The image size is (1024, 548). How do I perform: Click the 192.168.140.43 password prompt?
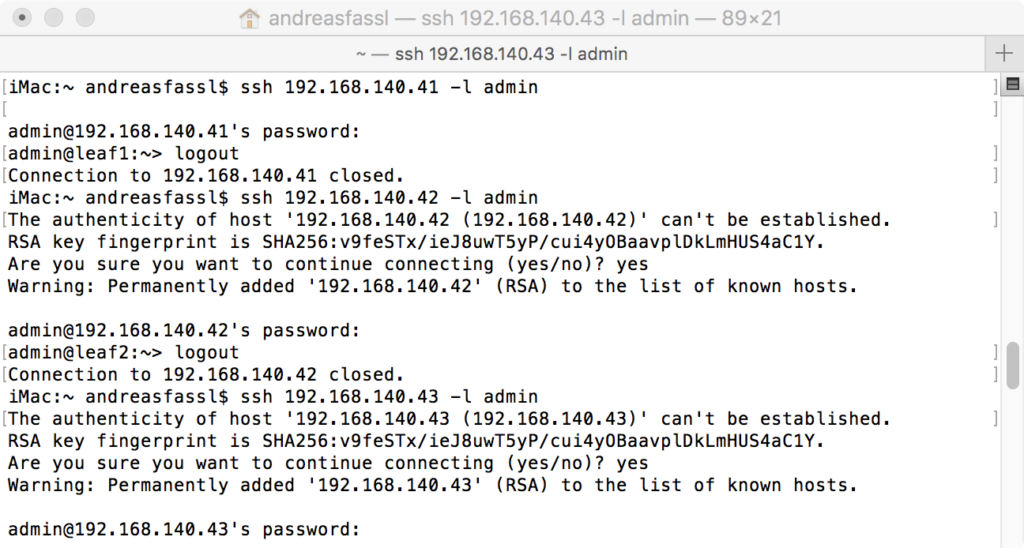tap(184, 529)
